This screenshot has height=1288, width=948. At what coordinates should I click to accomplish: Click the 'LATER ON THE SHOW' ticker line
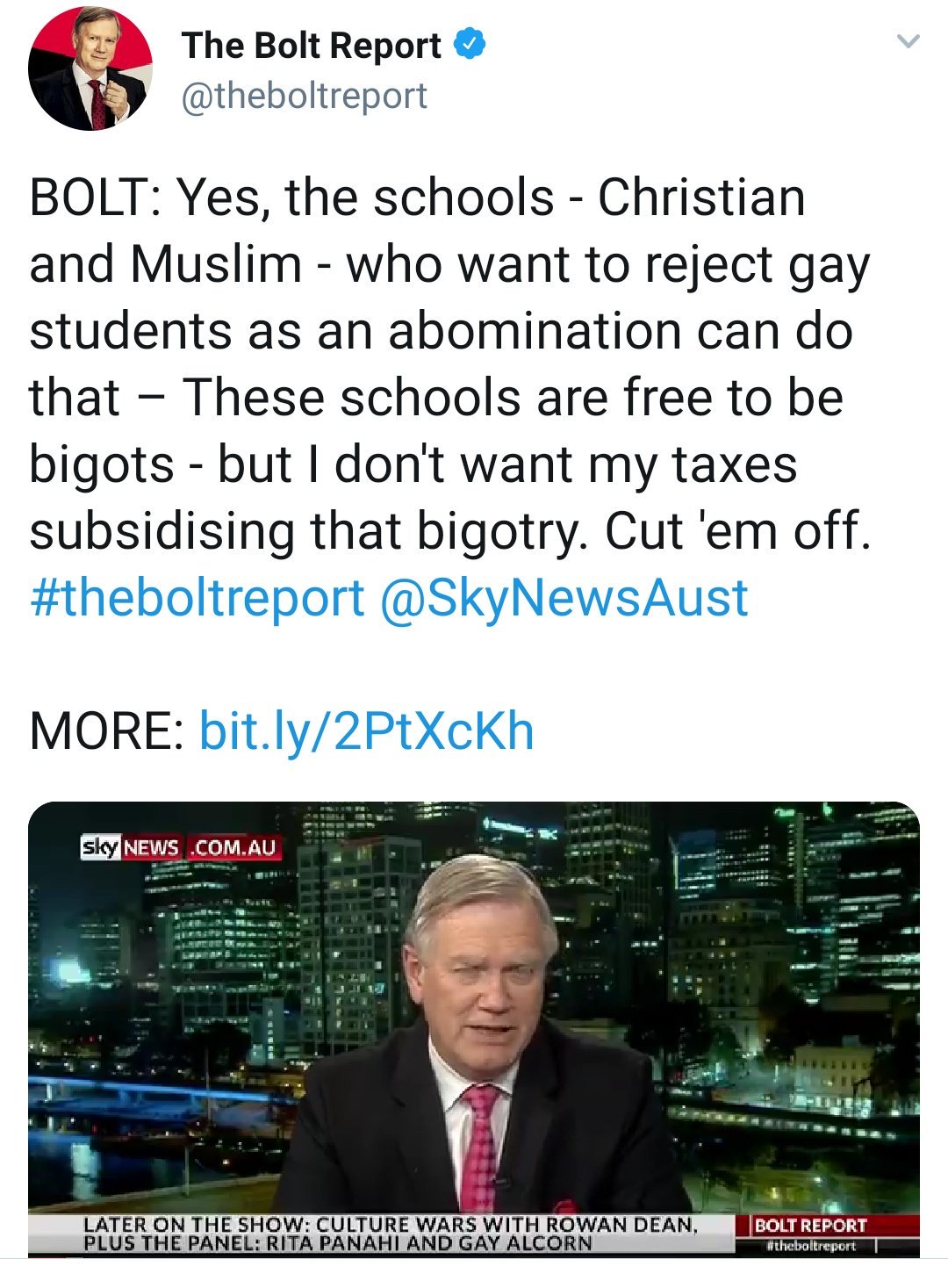click(391, 1224)
